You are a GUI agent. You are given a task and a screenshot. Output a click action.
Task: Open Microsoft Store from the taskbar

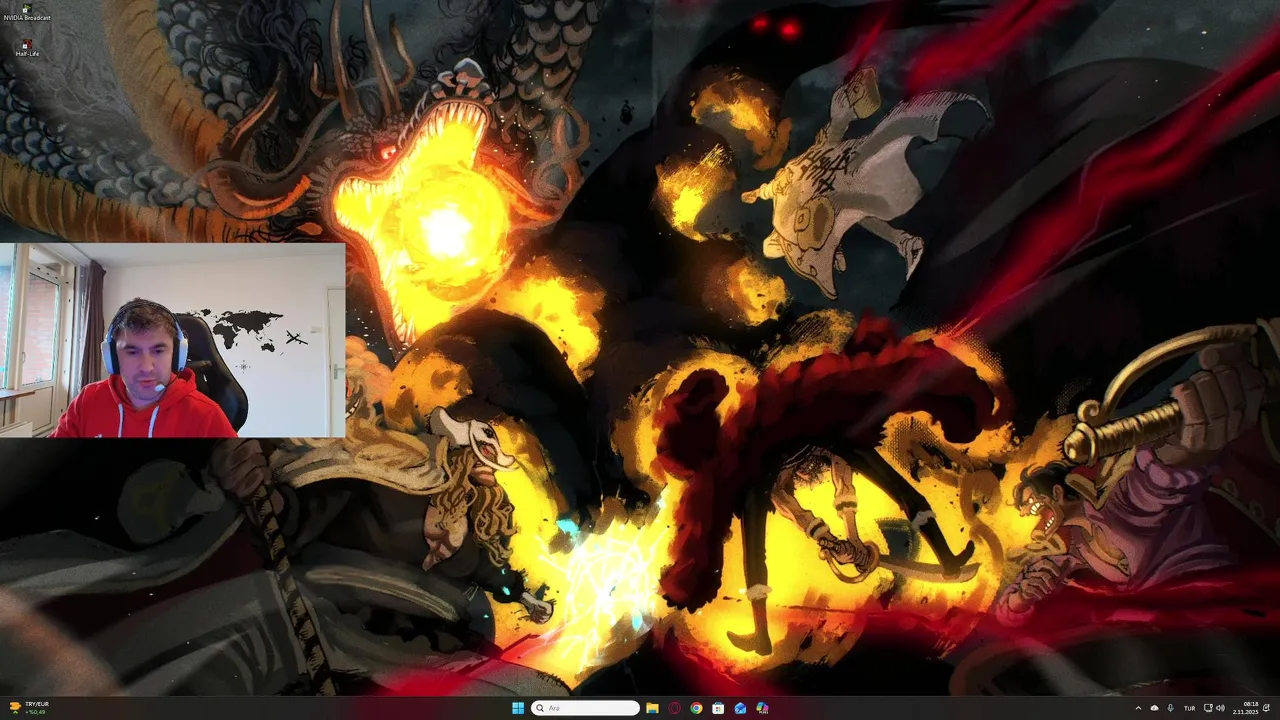coord(718,708)
